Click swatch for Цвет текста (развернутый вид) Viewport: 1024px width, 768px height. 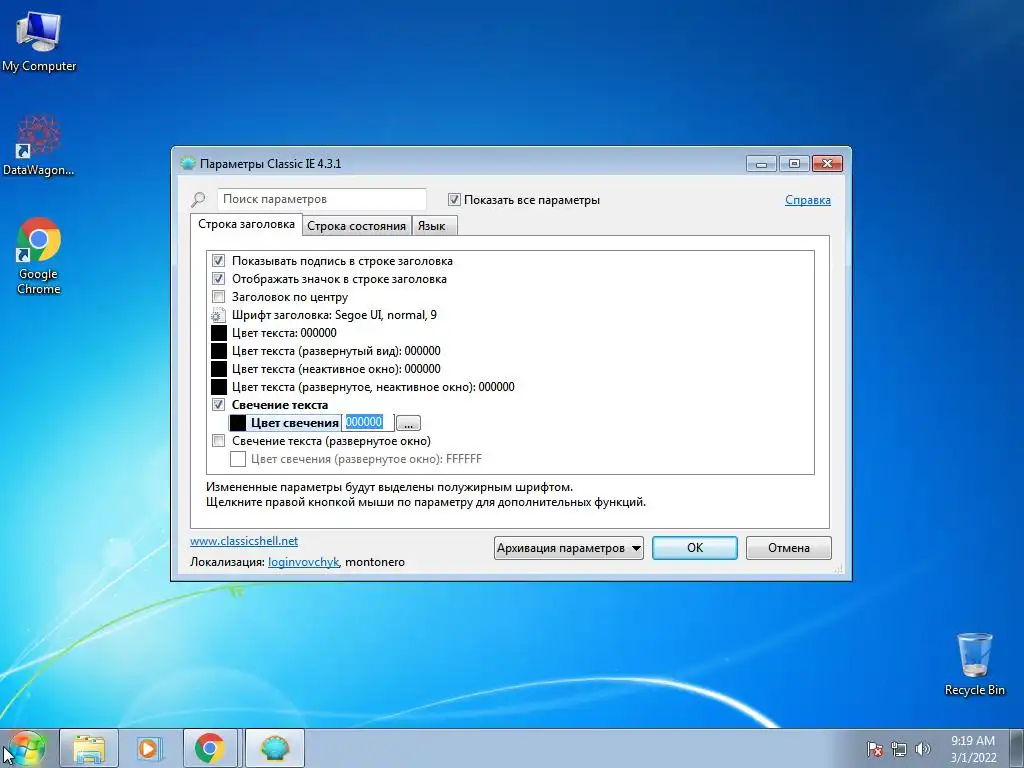pyautogui.click(x=219, y=351)
